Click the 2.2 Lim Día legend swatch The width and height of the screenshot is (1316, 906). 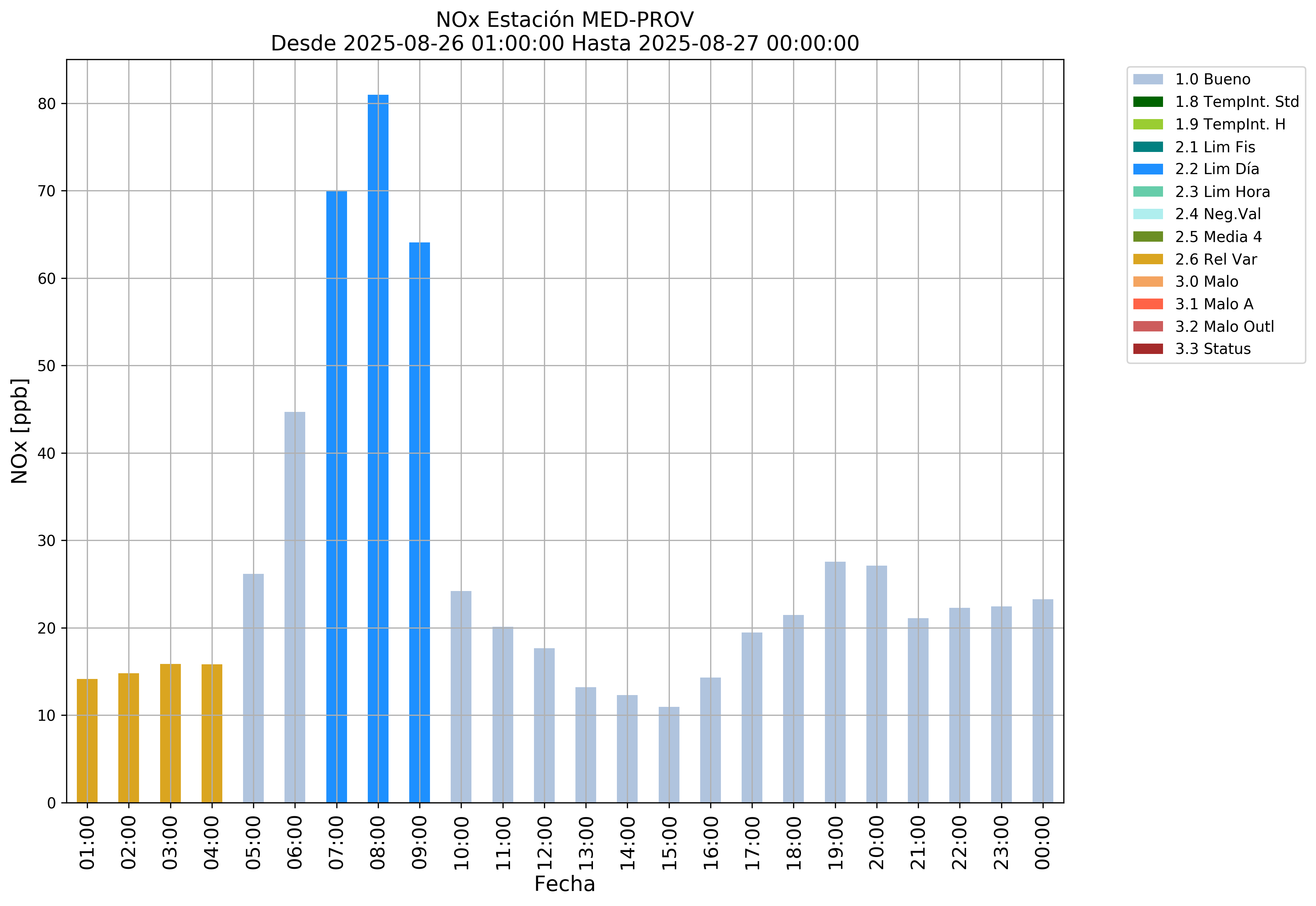click(1147, 169)
